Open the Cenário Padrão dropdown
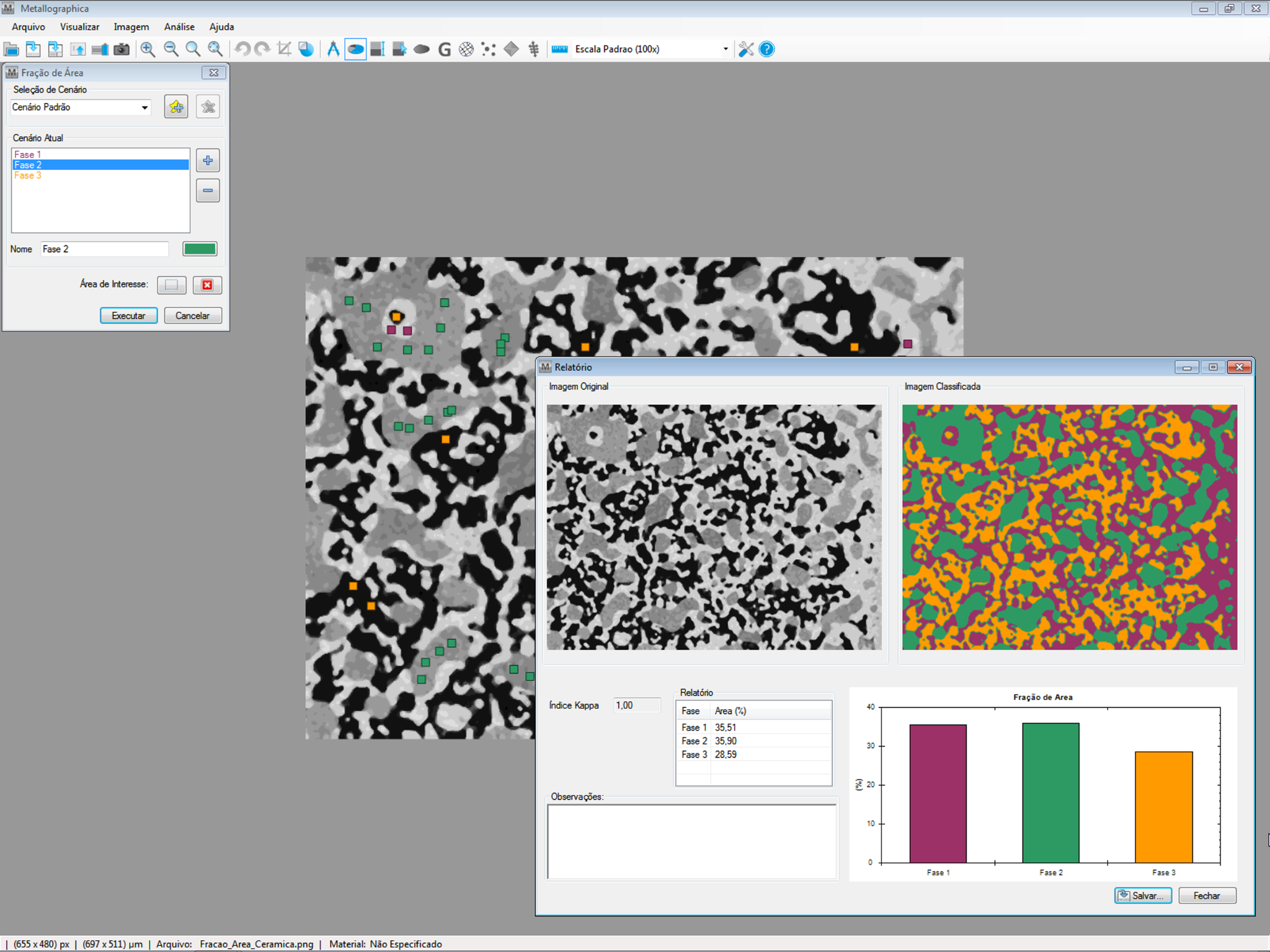 tap(81, 107)
